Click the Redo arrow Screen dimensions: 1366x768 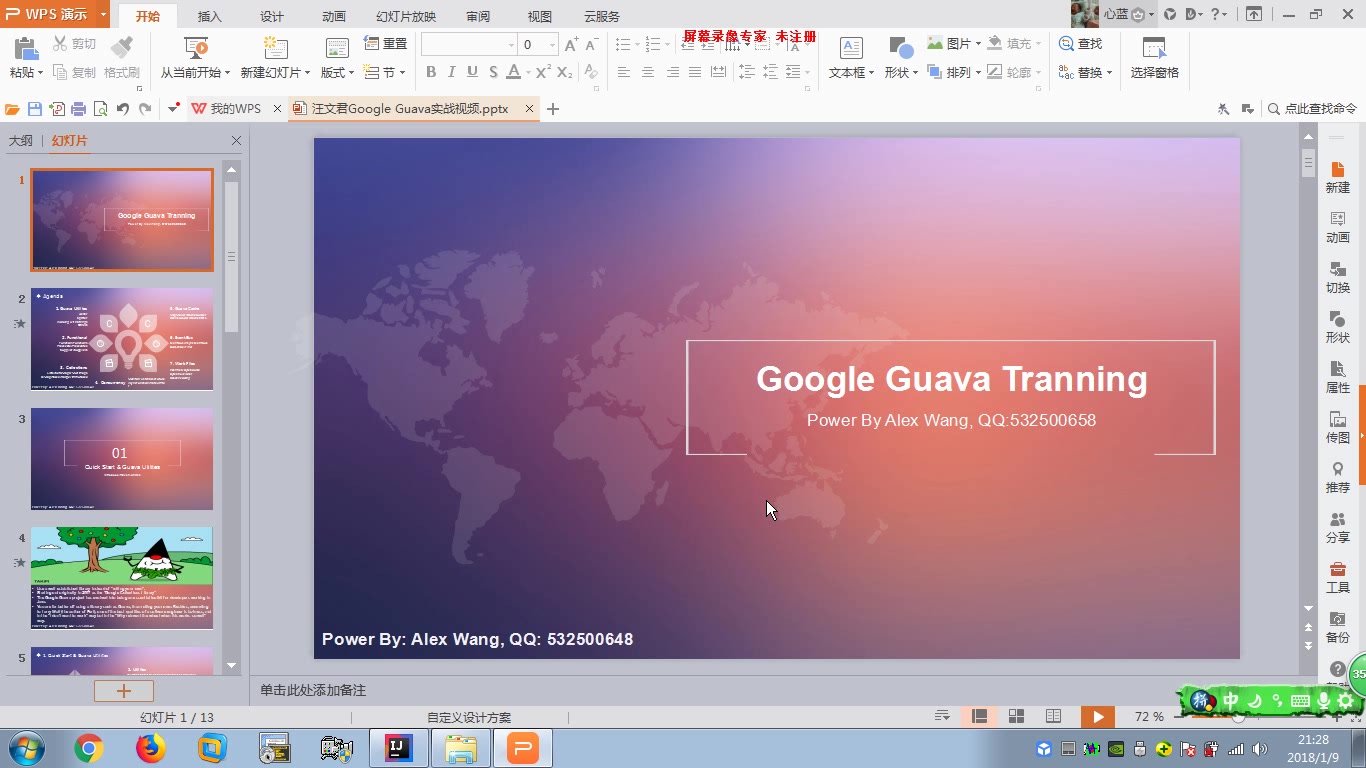145,109
